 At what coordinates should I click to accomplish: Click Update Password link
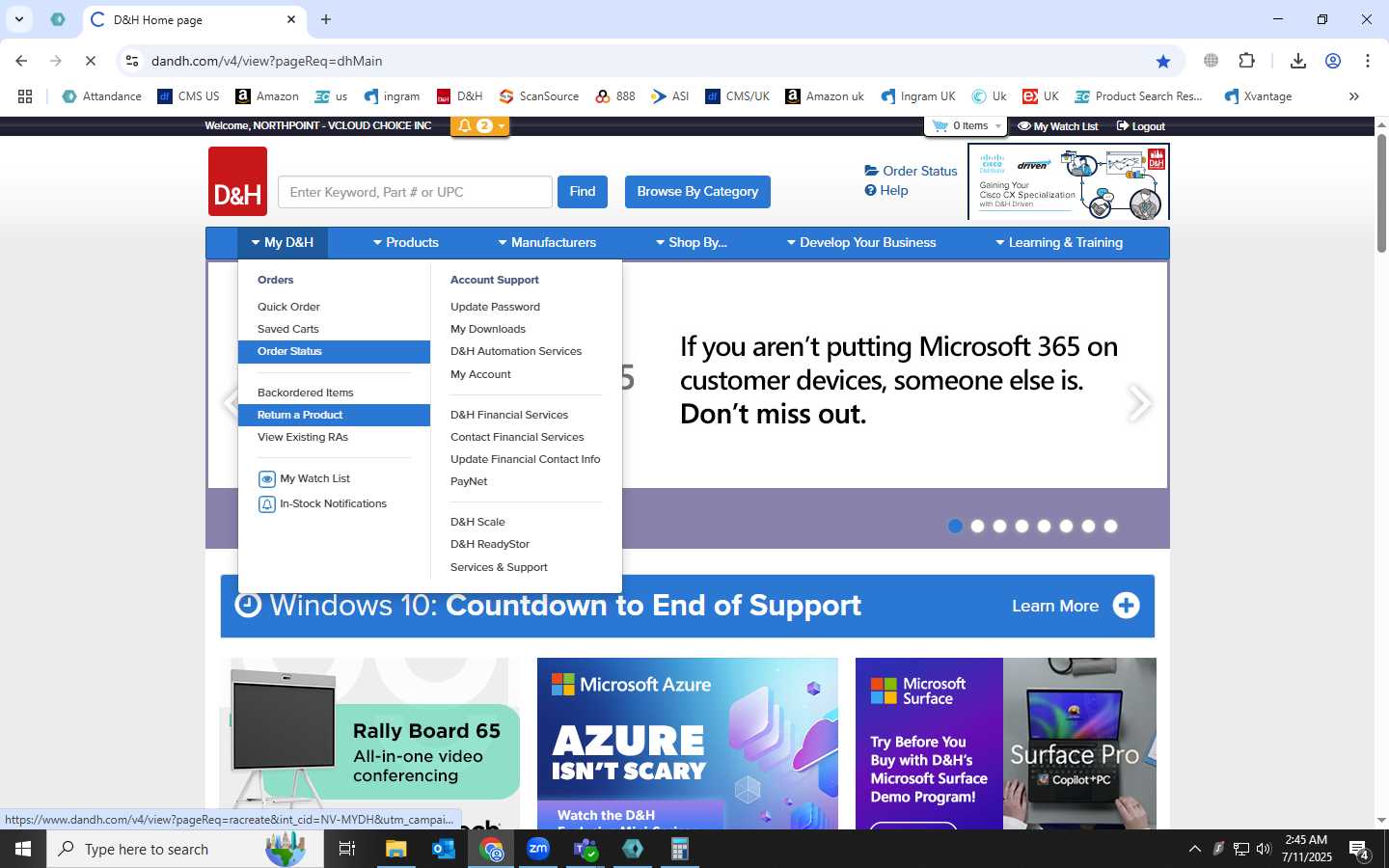click(495, 307)
